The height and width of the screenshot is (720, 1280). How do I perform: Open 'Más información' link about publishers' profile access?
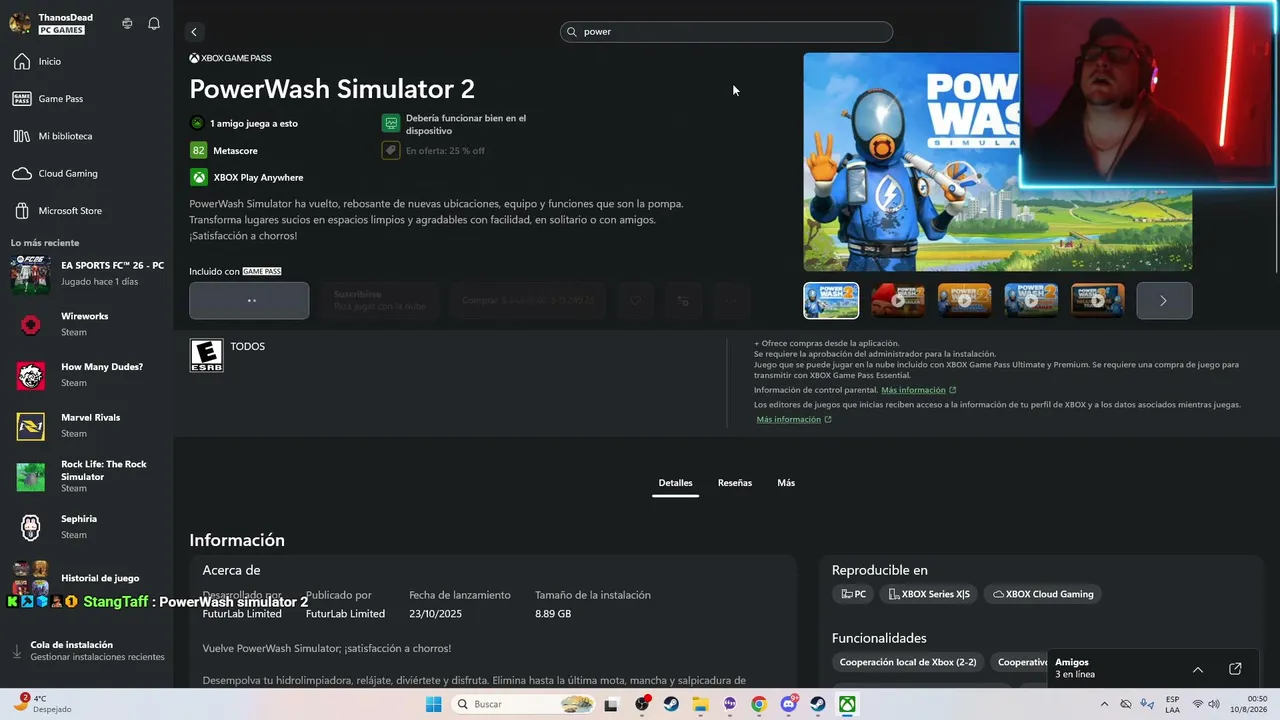788,419
